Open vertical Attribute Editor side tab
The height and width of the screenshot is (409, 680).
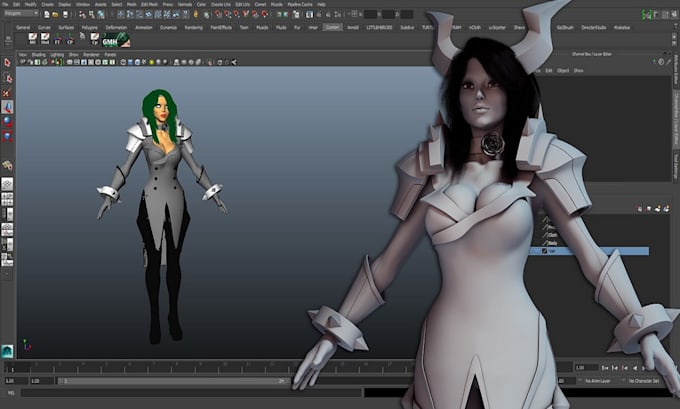tap(675, 70)
